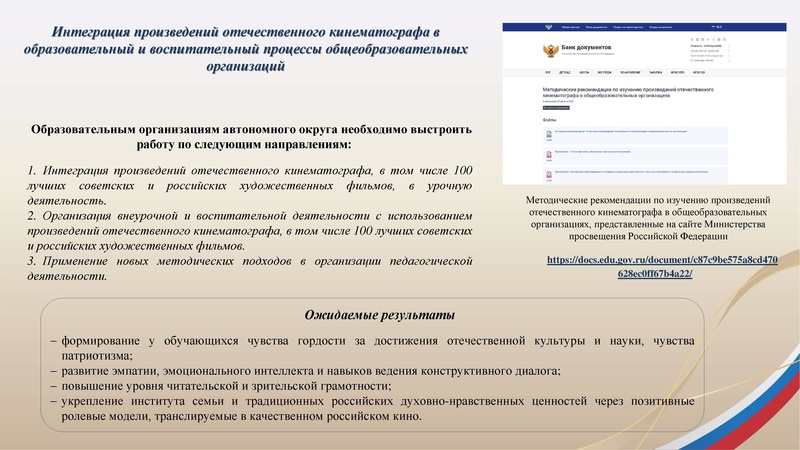Screen dimensions: 800x450
Task: Click the bullet развитие эмпатии, эмоционального интеллекта
Action: coord(306,371)
